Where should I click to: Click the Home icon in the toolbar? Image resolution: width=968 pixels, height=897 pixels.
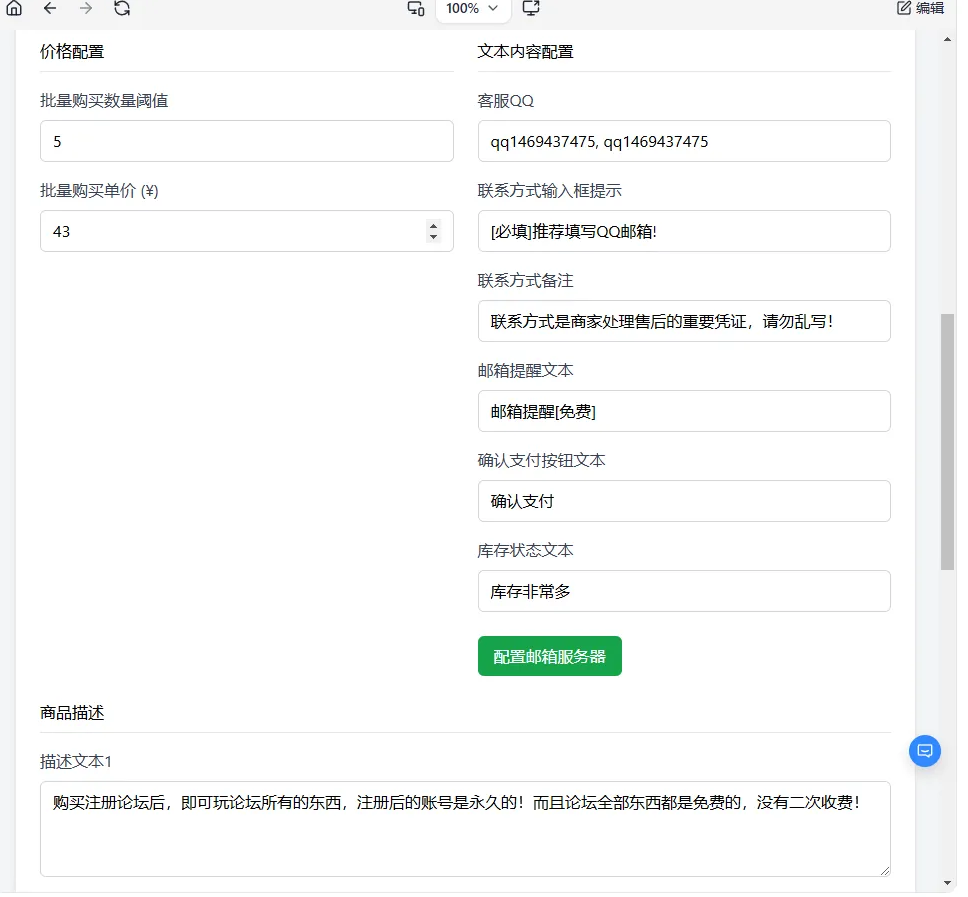[x=14, y=9]
